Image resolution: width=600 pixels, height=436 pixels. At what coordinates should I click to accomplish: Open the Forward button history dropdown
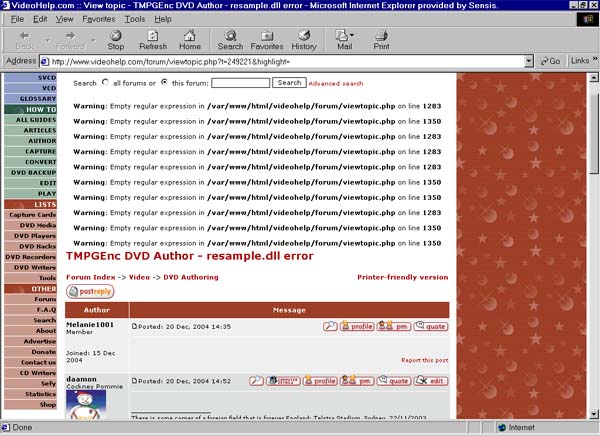pyautogui.click(x=93, y=40)
